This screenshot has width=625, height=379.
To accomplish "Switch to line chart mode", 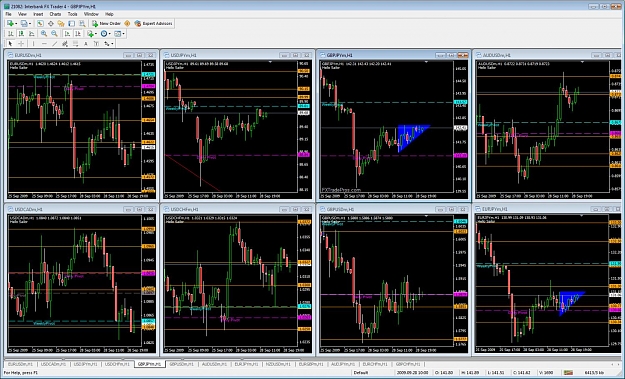I will point(31,33).
